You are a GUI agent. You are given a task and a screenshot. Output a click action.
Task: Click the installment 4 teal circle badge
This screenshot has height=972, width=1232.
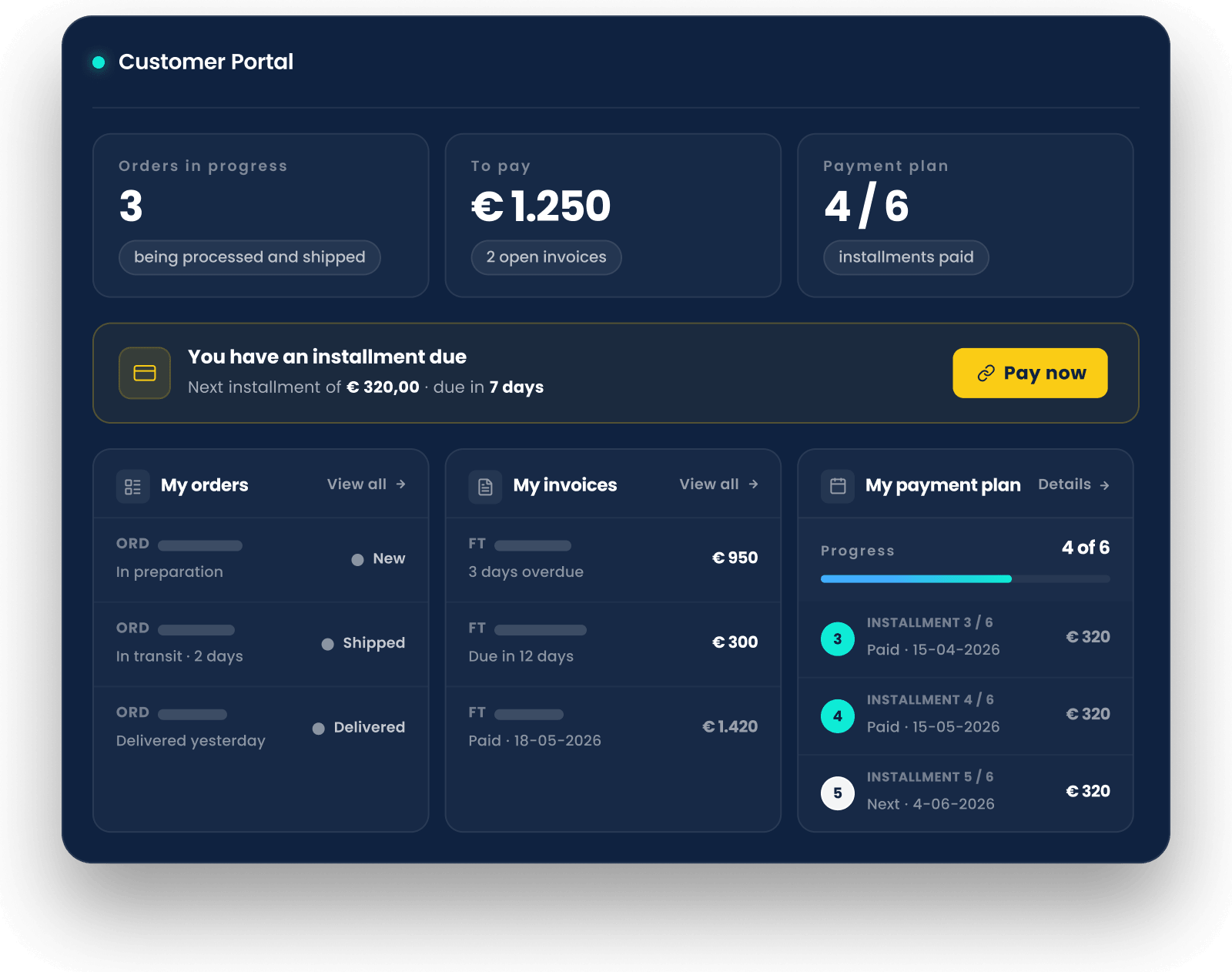838,716
